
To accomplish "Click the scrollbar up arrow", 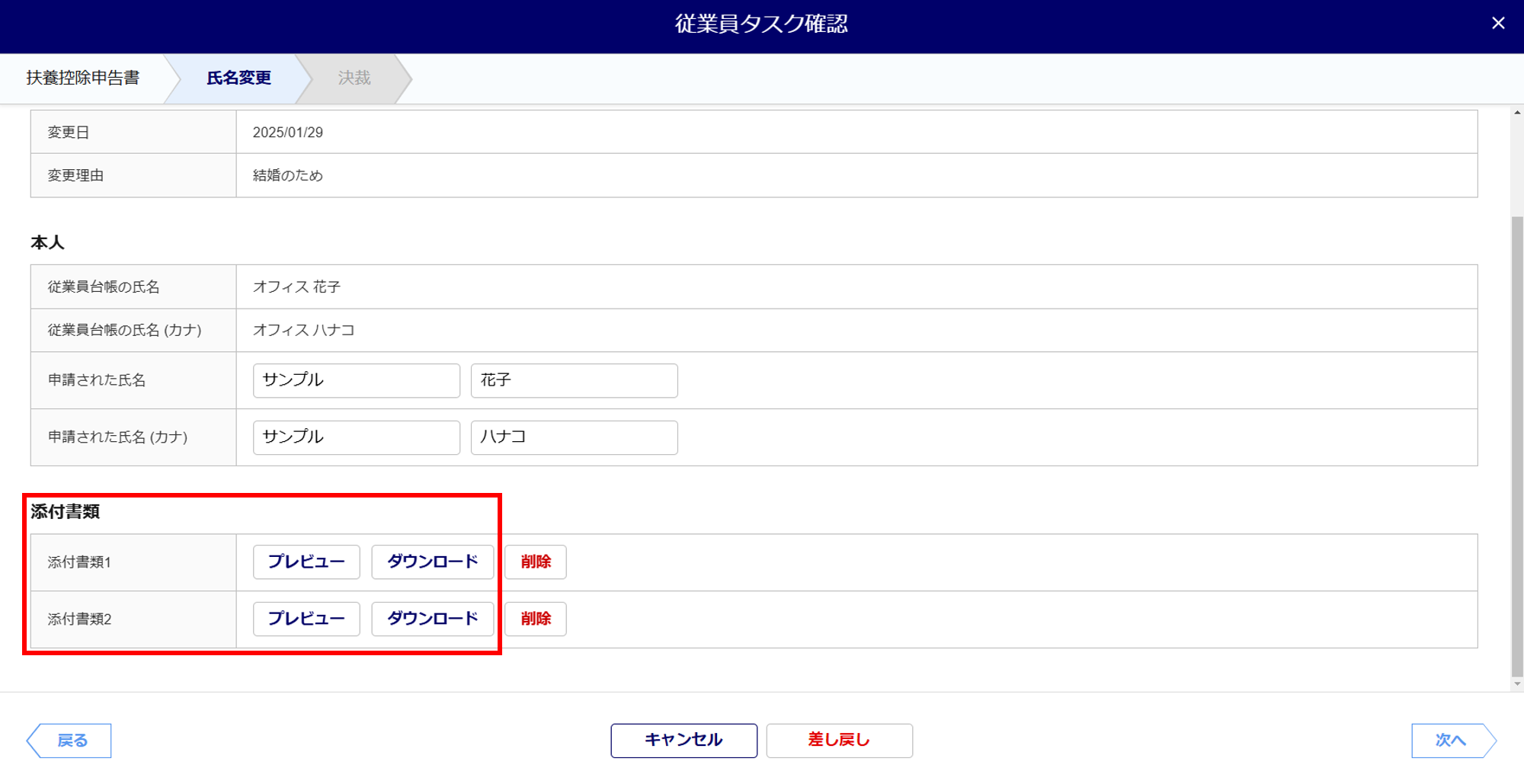I will (x=1517, y=113).
